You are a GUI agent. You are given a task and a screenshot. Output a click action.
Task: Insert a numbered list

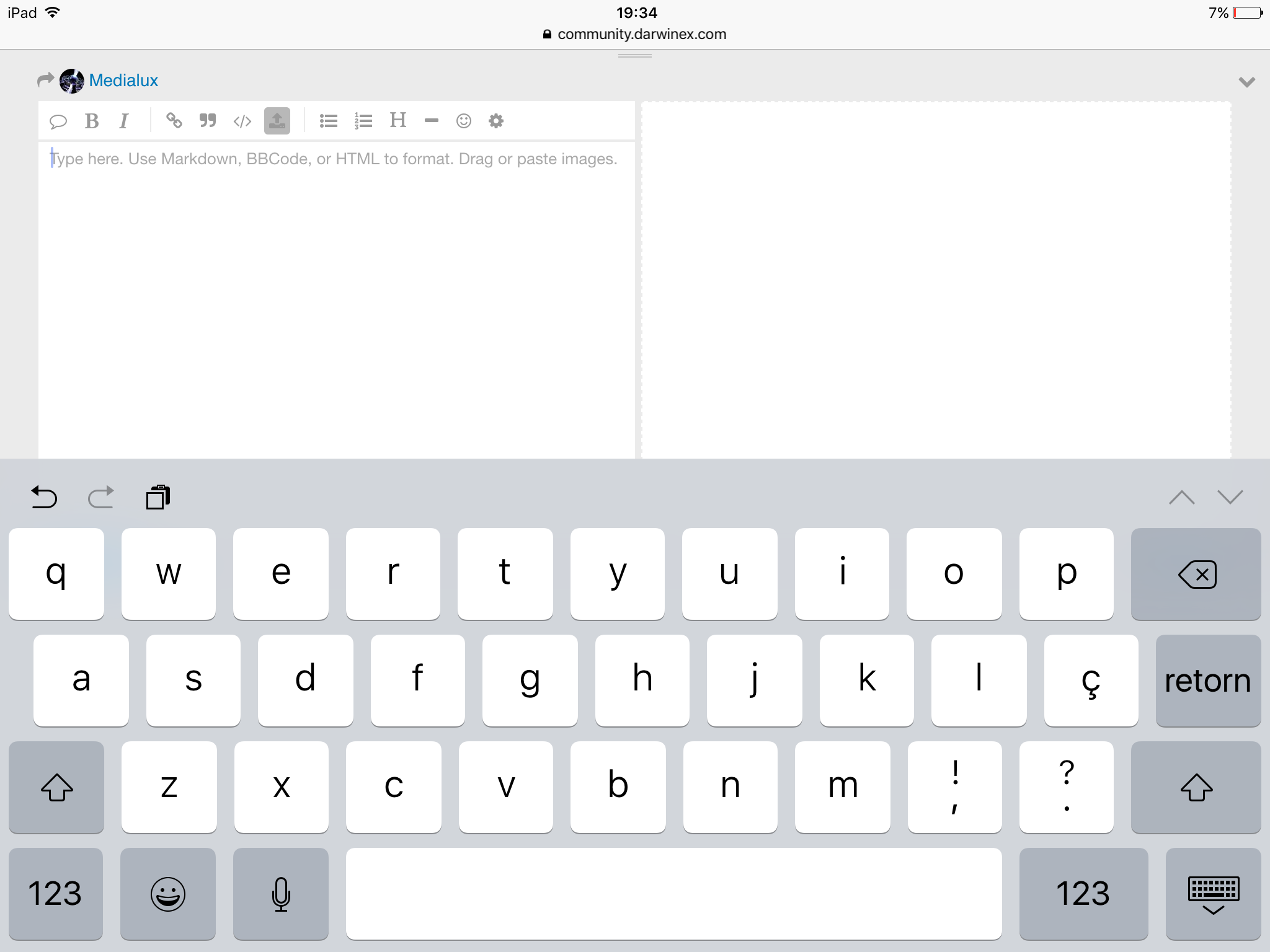coord(363,121)
